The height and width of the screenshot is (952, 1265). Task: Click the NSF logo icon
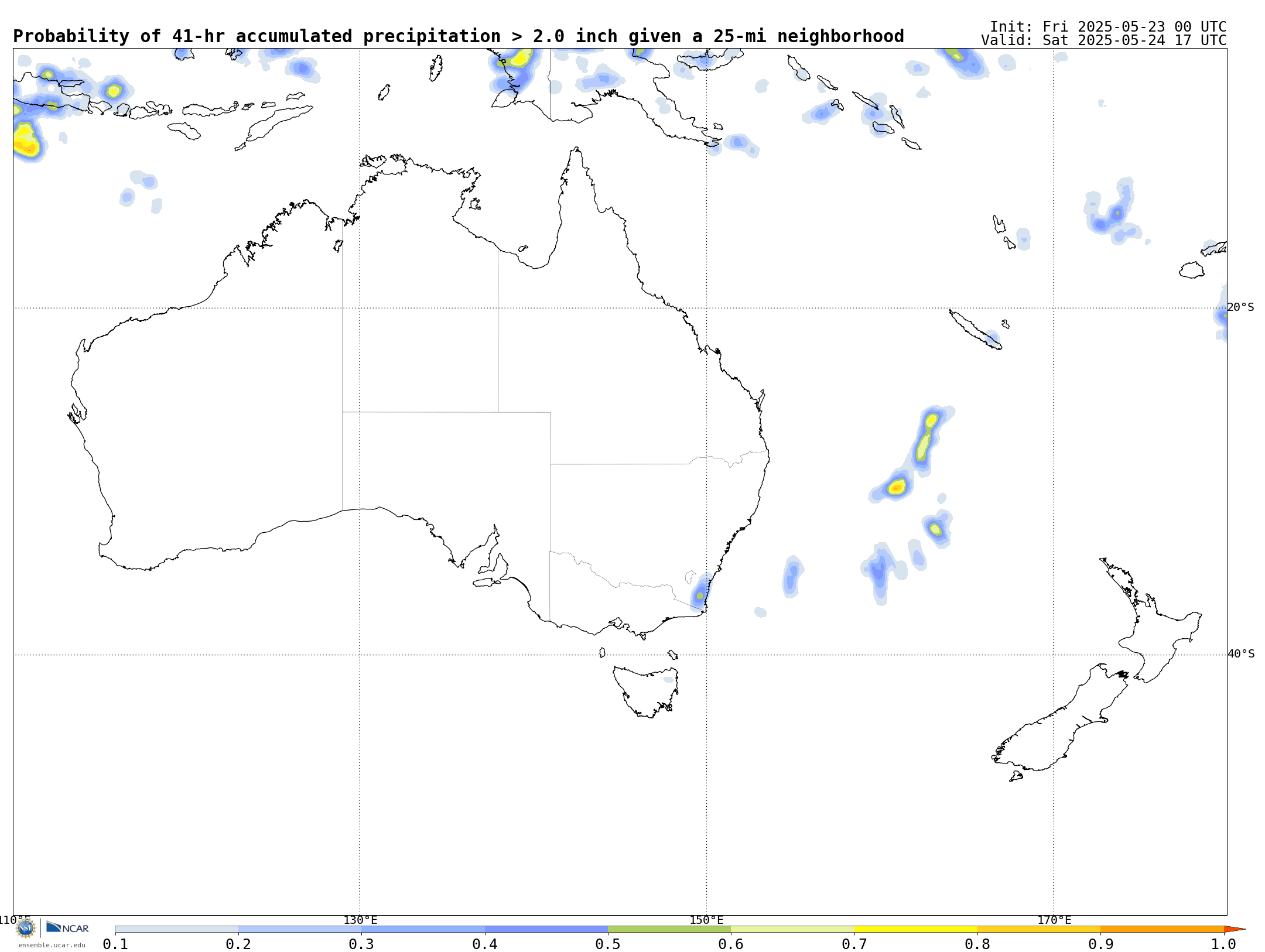pos(26,928)
